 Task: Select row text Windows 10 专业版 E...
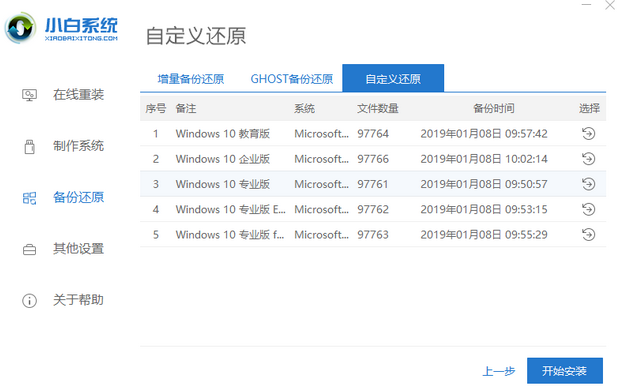click(x=230, y=210)
